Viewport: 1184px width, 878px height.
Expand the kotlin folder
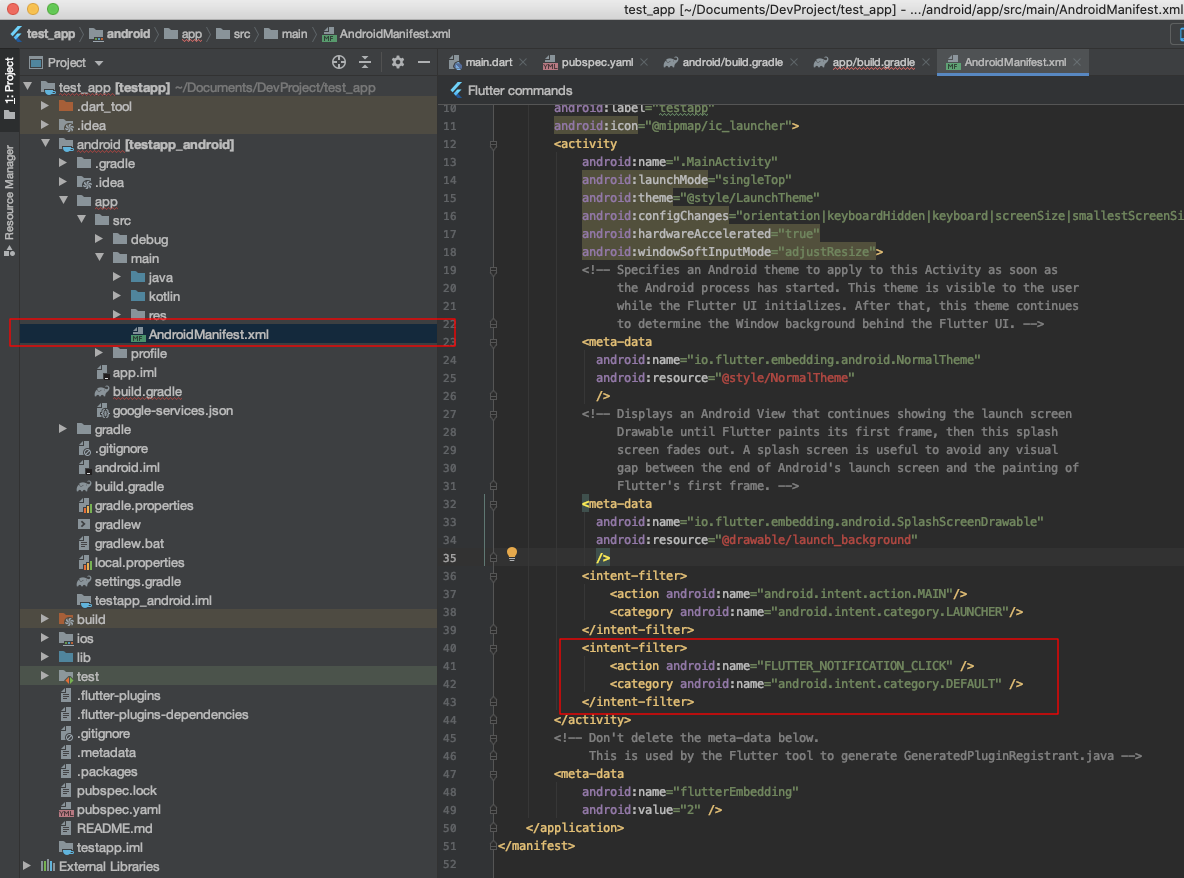click(117, 296)
